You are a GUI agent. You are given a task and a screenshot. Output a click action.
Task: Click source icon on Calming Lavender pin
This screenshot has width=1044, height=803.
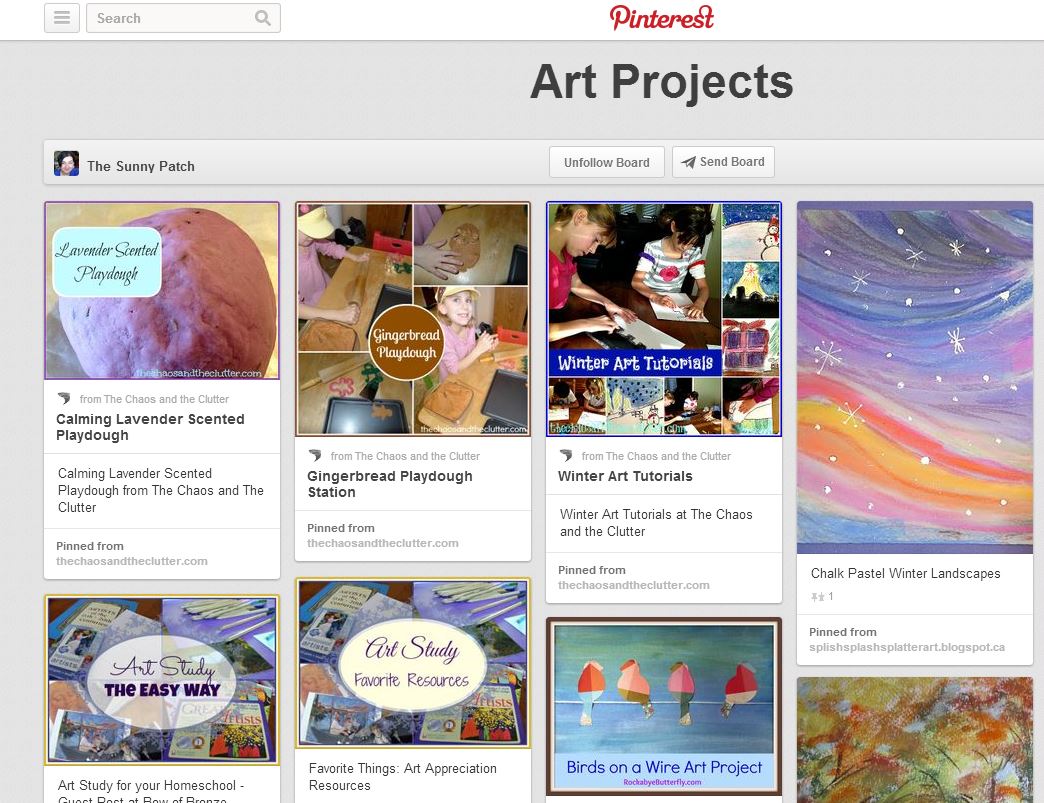pyautogui.click(x=65, y=398)
